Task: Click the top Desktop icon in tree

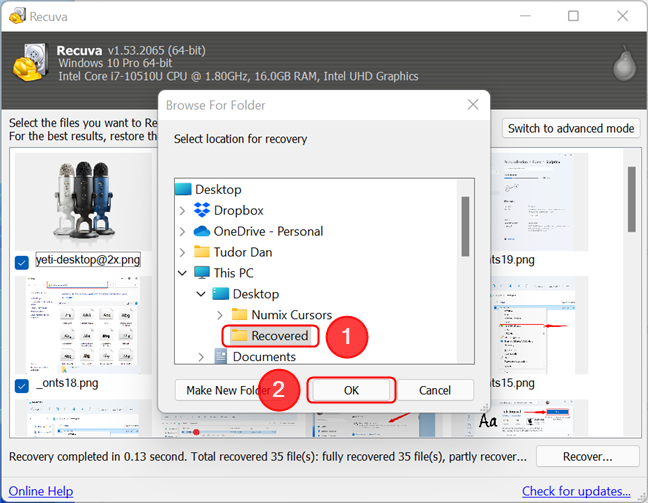Action: tap(183, 189)
